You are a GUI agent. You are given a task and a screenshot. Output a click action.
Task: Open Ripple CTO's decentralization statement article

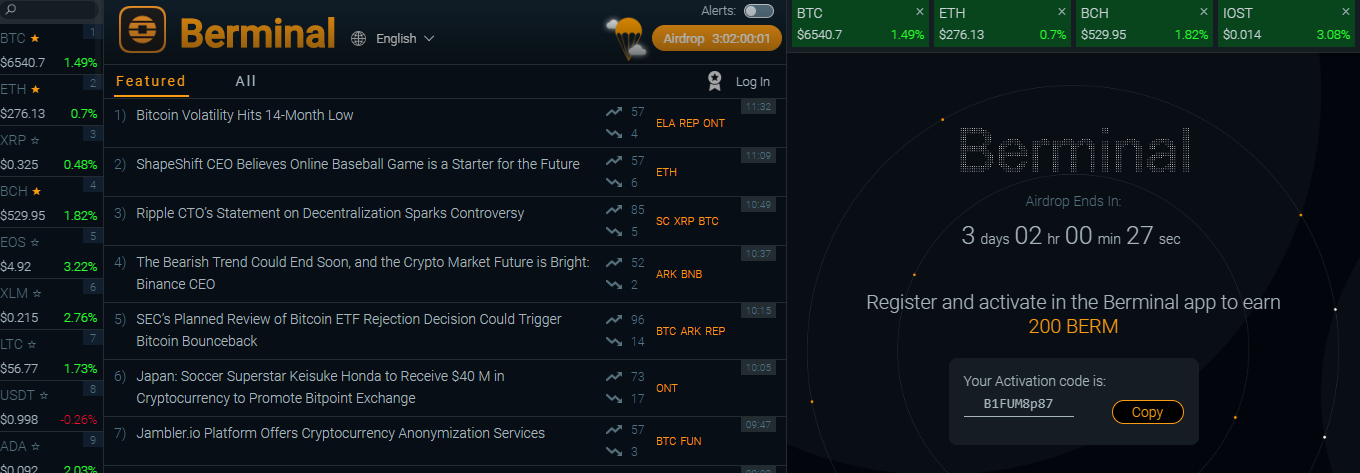(330, 213)
